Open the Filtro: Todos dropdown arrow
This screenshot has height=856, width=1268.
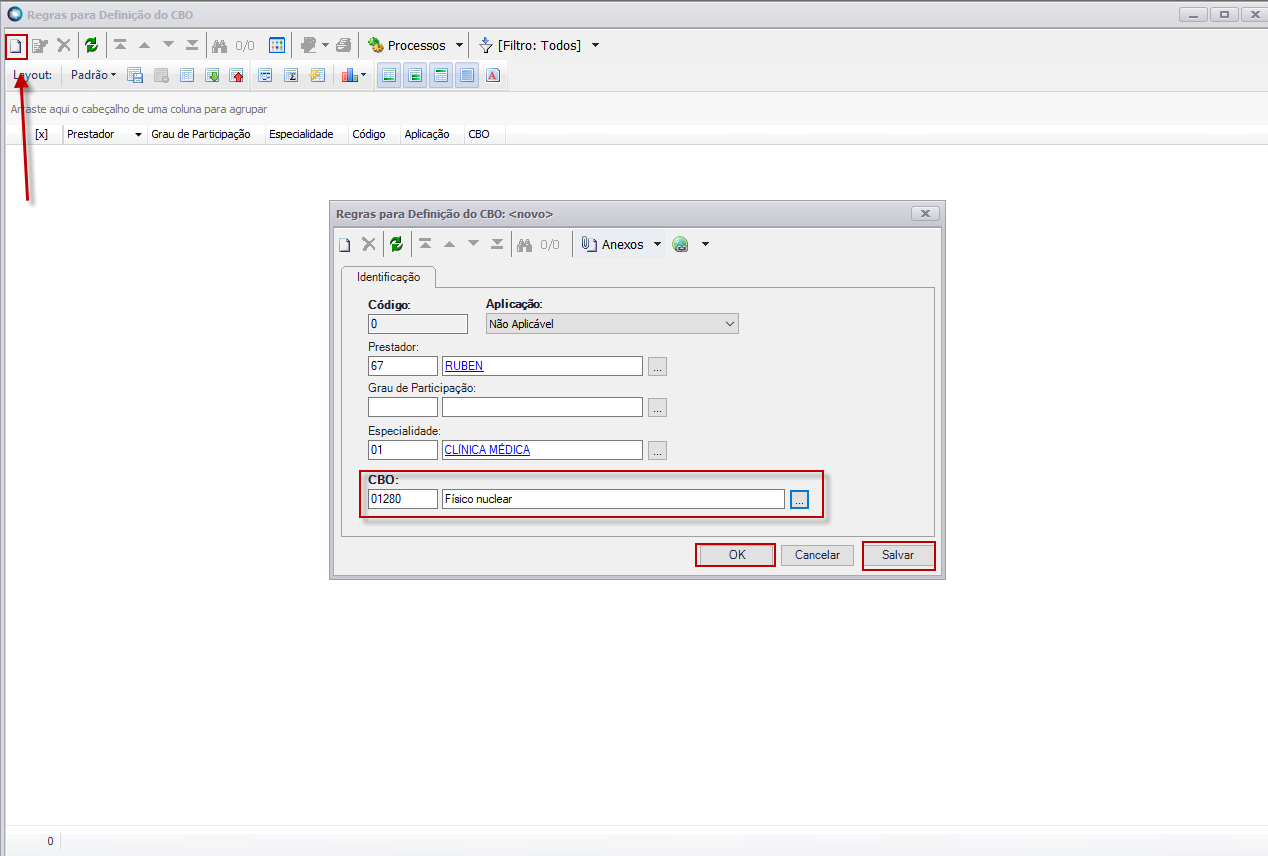click(595, 46)
